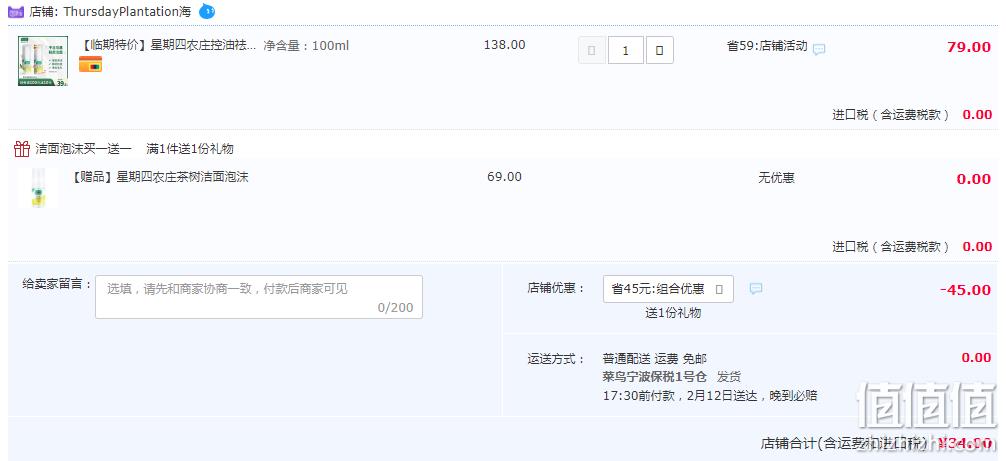Click the speech bubble icon beside store discount dropdown

756,289
